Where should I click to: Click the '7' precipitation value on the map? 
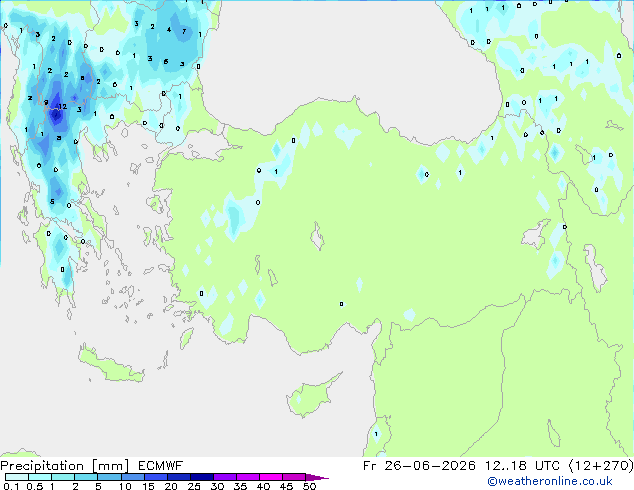pyautogui.click(x=184, y=31)
